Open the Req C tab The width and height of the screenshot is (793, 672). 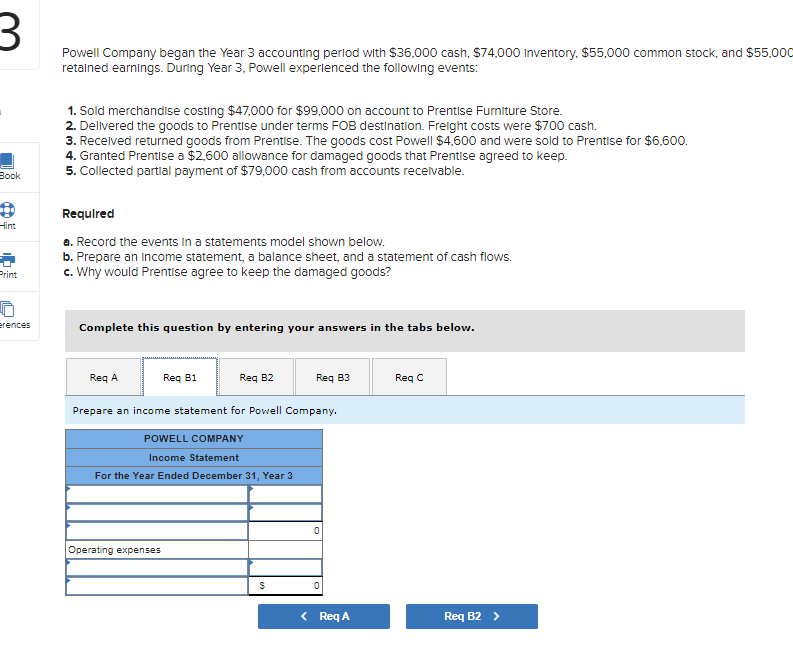[x=409, y=377]
